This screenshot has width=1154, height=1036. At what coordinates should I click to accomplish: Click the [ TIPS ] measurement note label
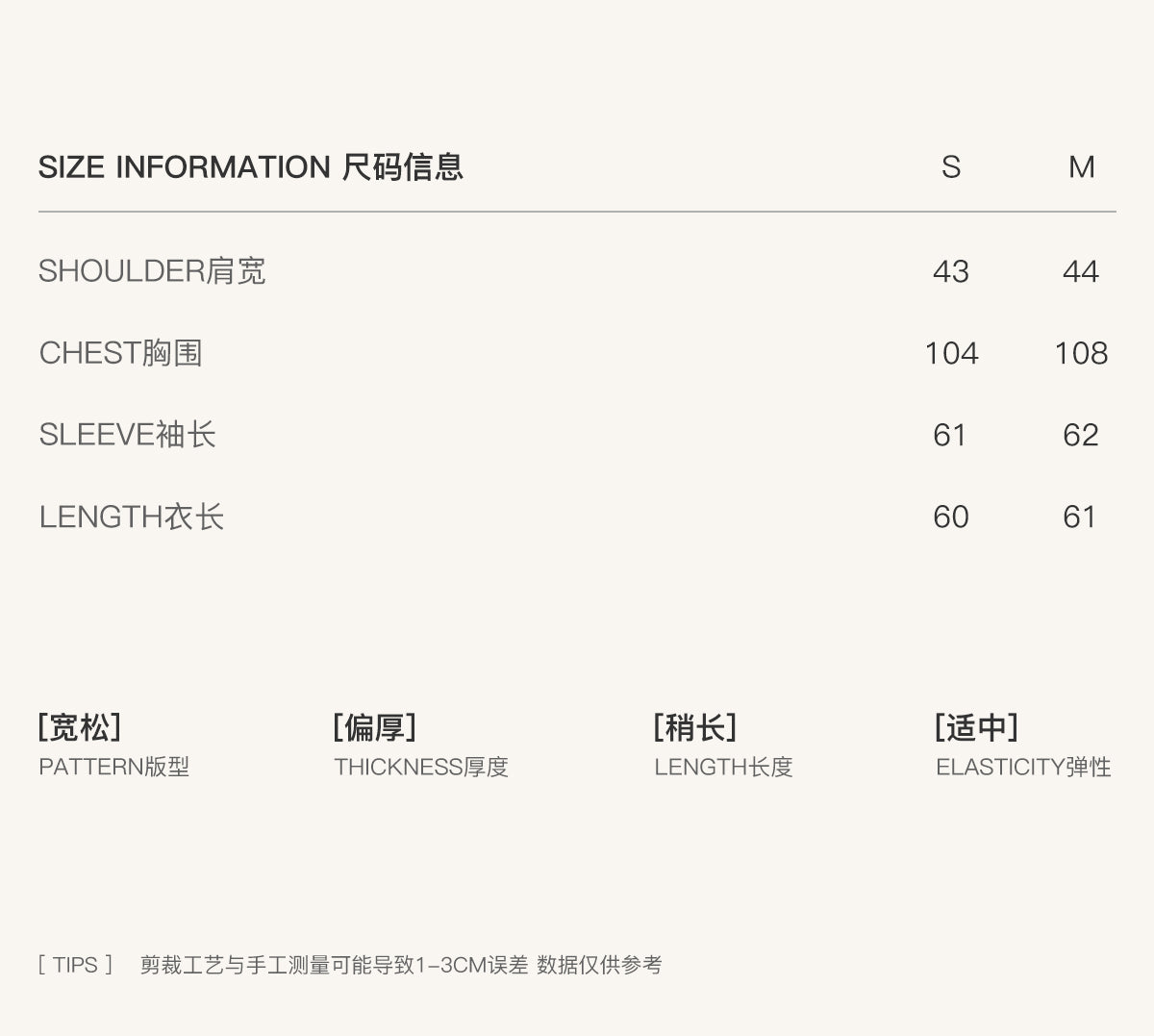pyautogui.click(x=76, y=965)
